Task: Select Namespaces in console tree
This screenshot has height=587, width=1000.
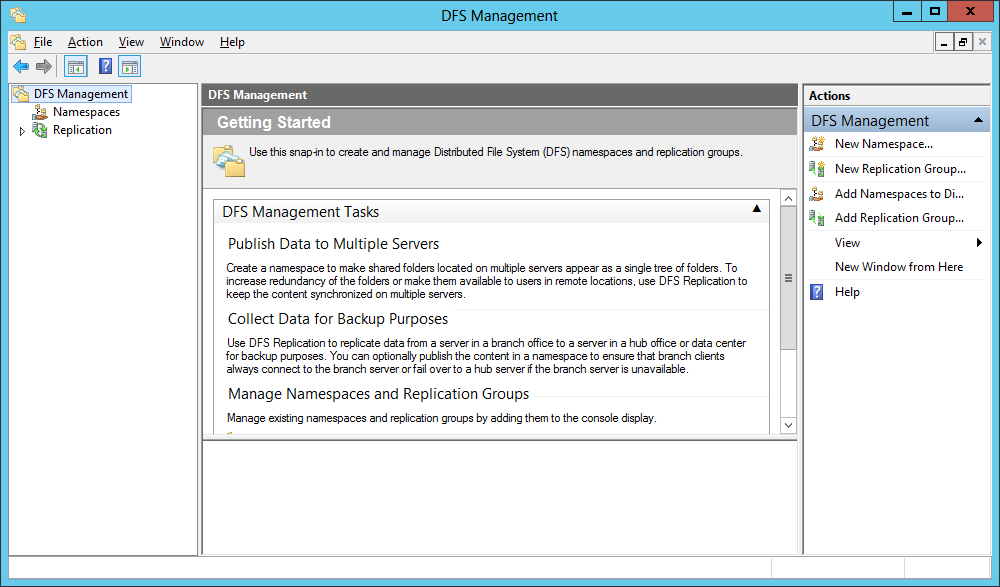Action: [86, 112]
